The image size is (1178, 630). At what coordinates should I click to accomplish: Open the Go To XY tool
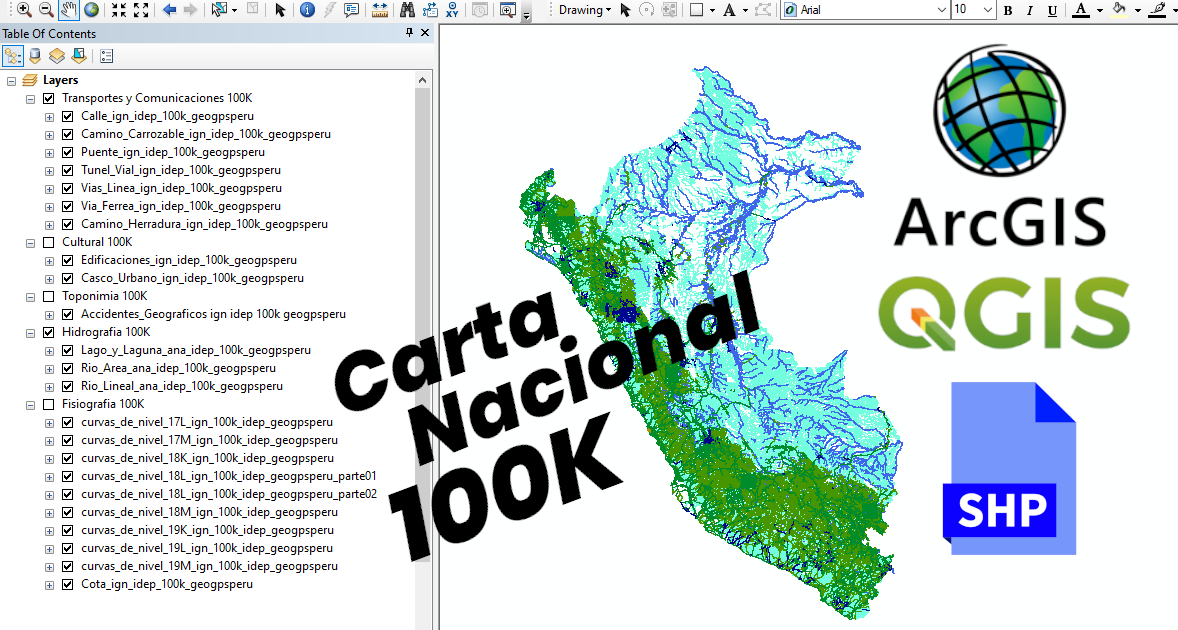pos(450,11)
